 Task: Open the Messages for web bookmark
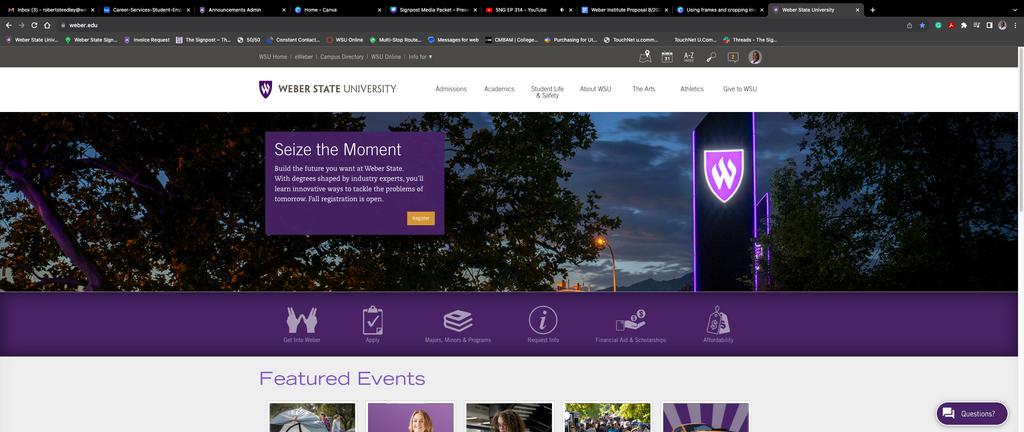point(453,40)
